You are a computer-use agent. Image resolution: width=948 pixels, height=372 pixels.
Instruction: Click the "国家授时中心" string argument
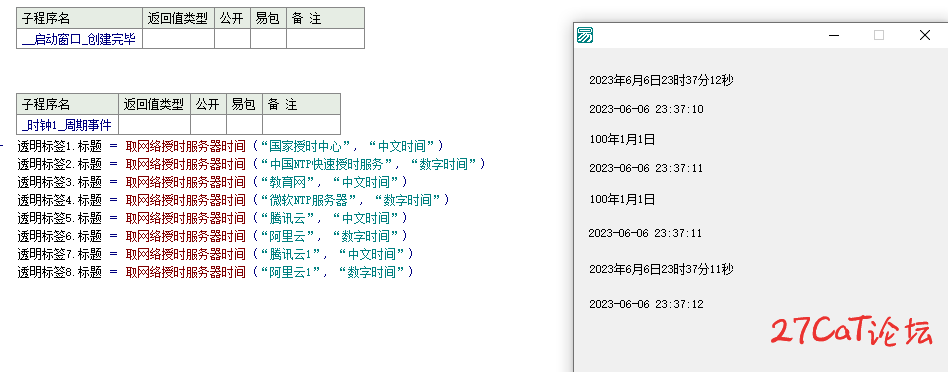[307, 146]
